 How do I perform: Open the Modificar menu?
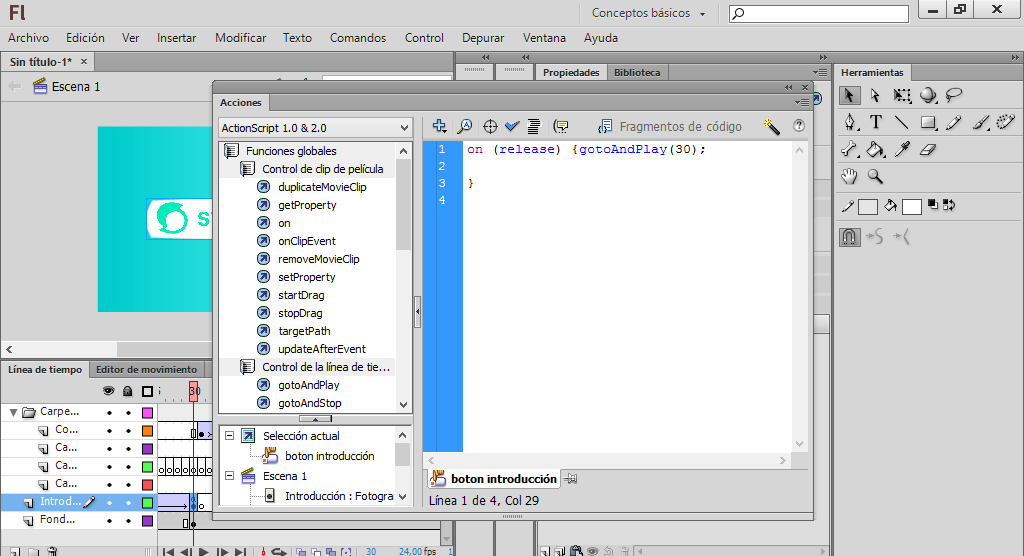coord(240,38)
